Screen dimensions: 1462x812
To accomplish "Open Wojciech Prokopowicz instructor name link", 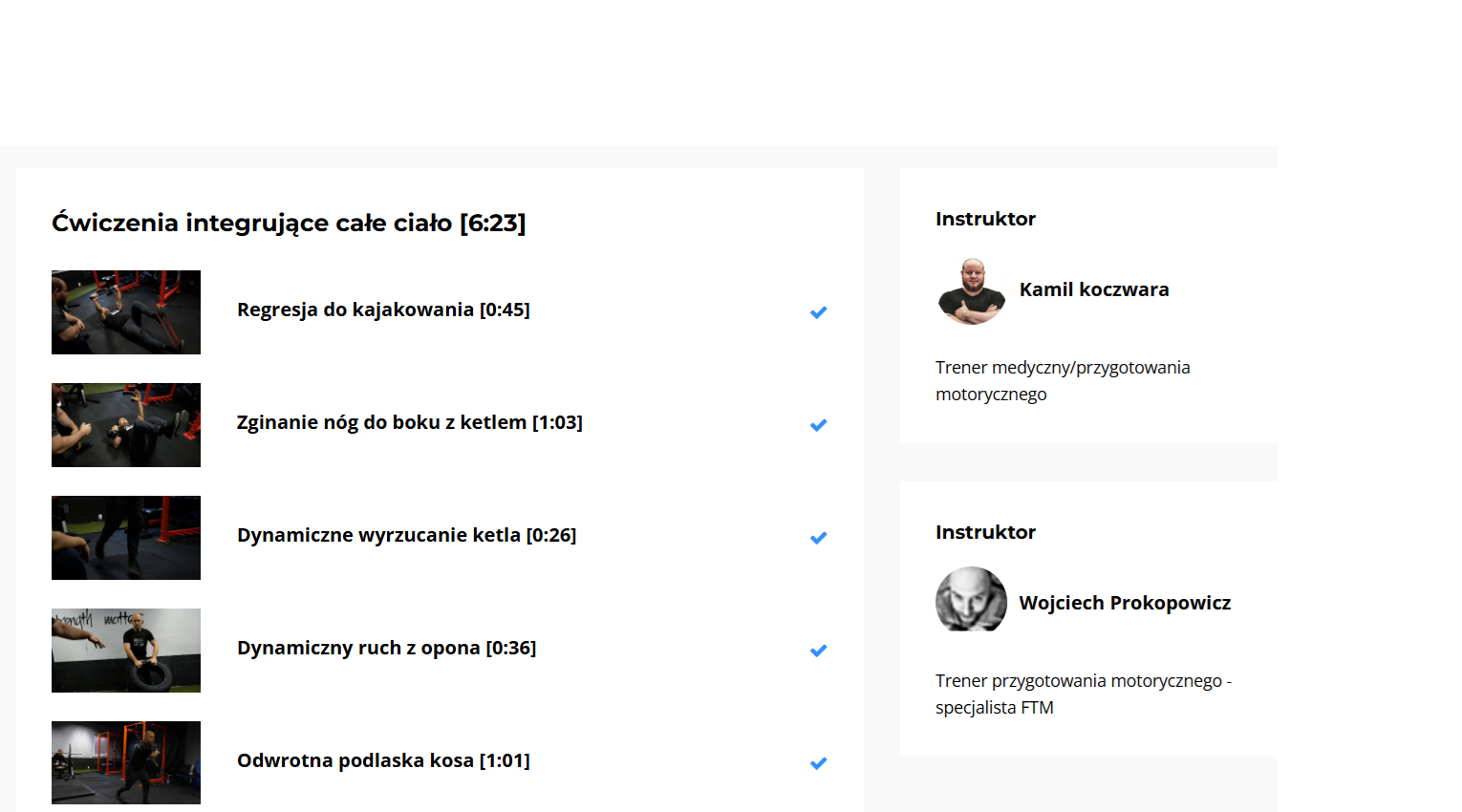I will pos(1125,603).
